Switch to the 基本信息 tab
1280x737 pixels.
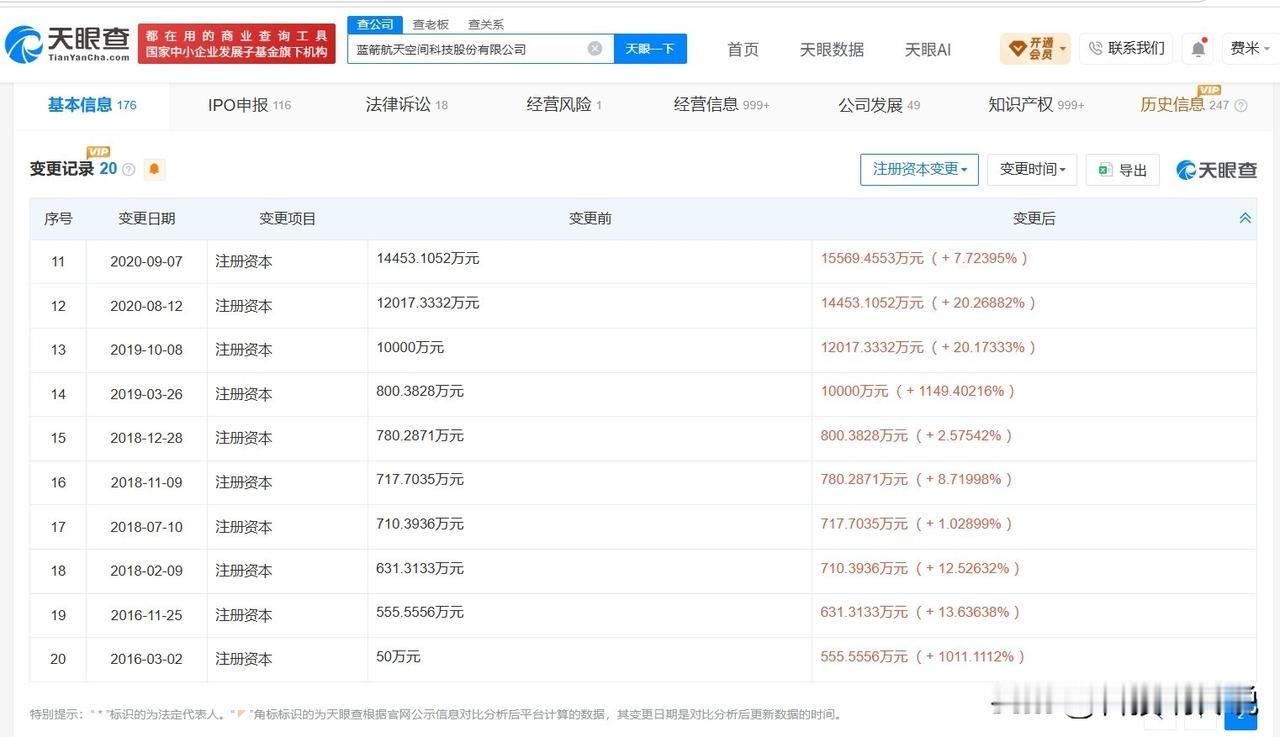[92, 105]
